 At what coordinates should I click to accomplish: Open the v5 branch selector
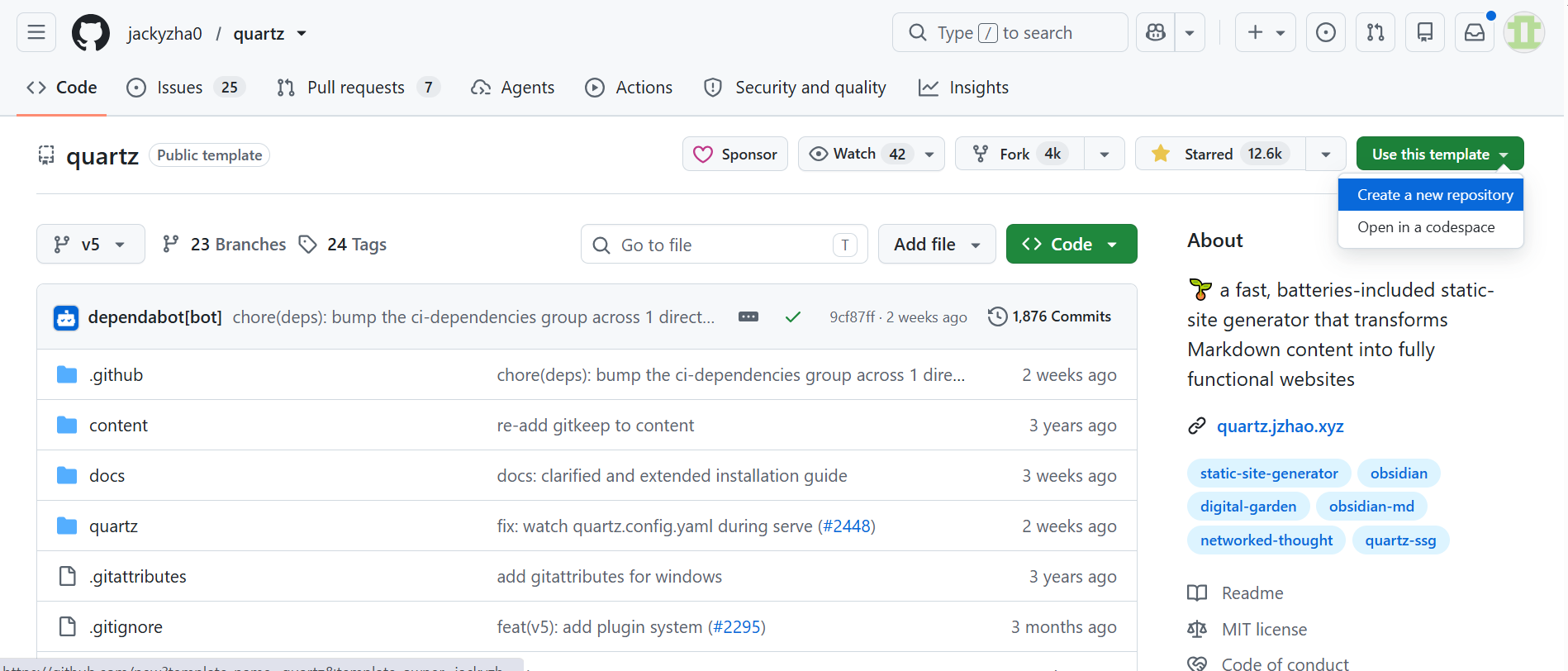pyautogui.click(x=91, y=244)
